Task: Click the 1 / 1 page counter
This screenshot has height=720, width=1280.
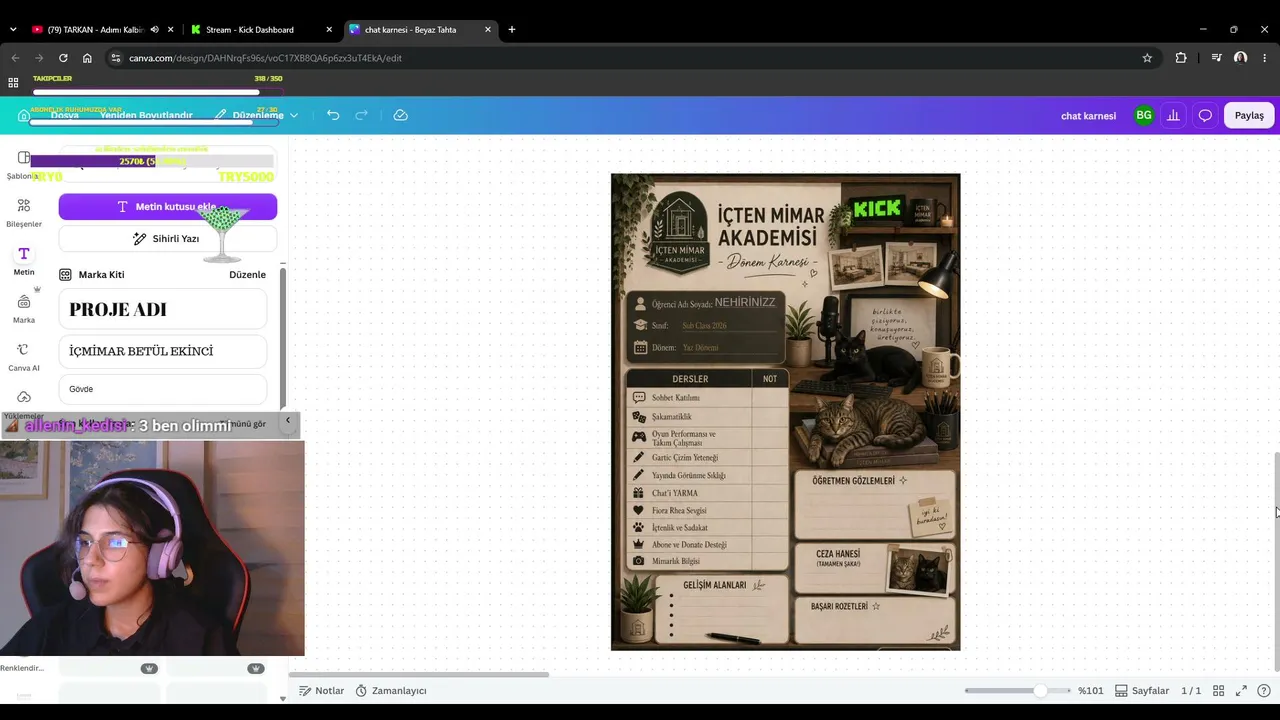Action: coord(1191,691)
